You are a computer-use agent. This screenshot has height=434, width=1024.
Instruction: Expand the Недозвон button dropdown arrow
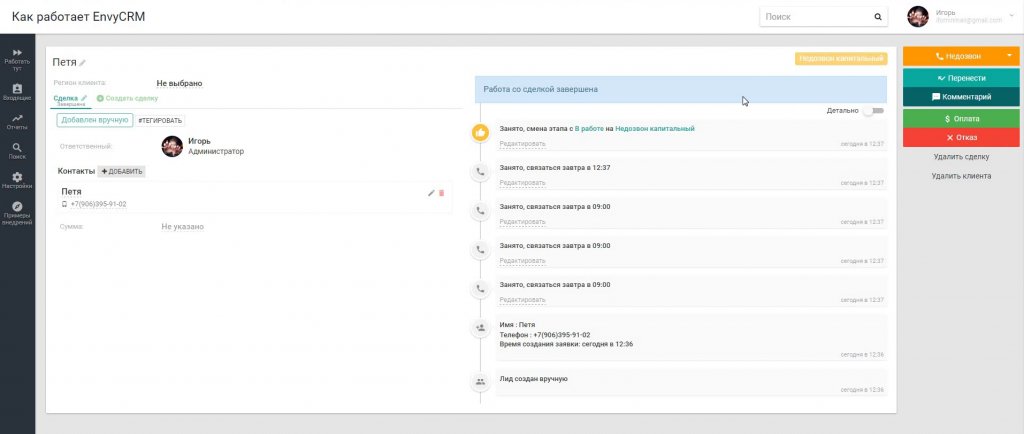pos(1009,56)
